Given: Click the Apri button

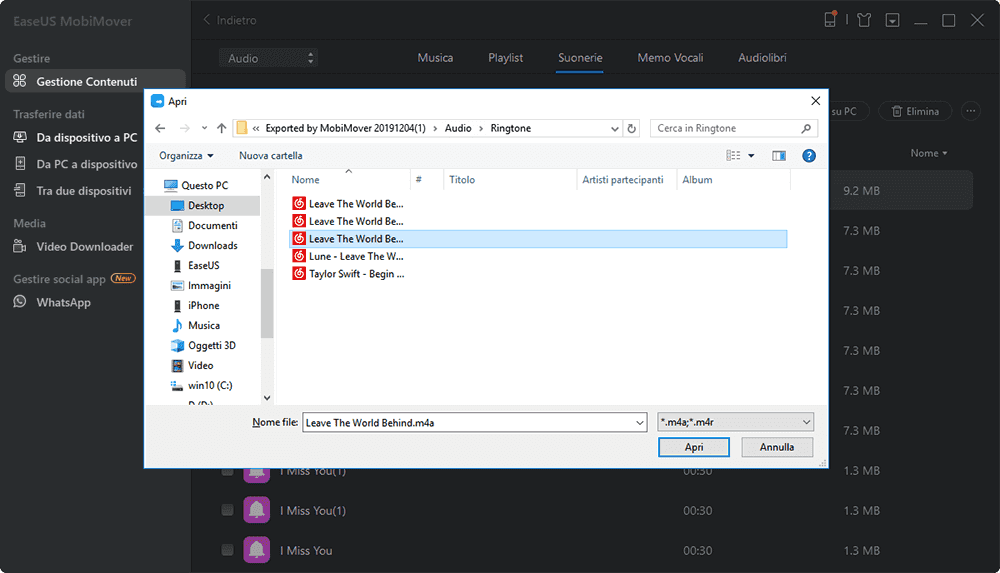Looking at the screenshot, I should click(x=693, y=447).
